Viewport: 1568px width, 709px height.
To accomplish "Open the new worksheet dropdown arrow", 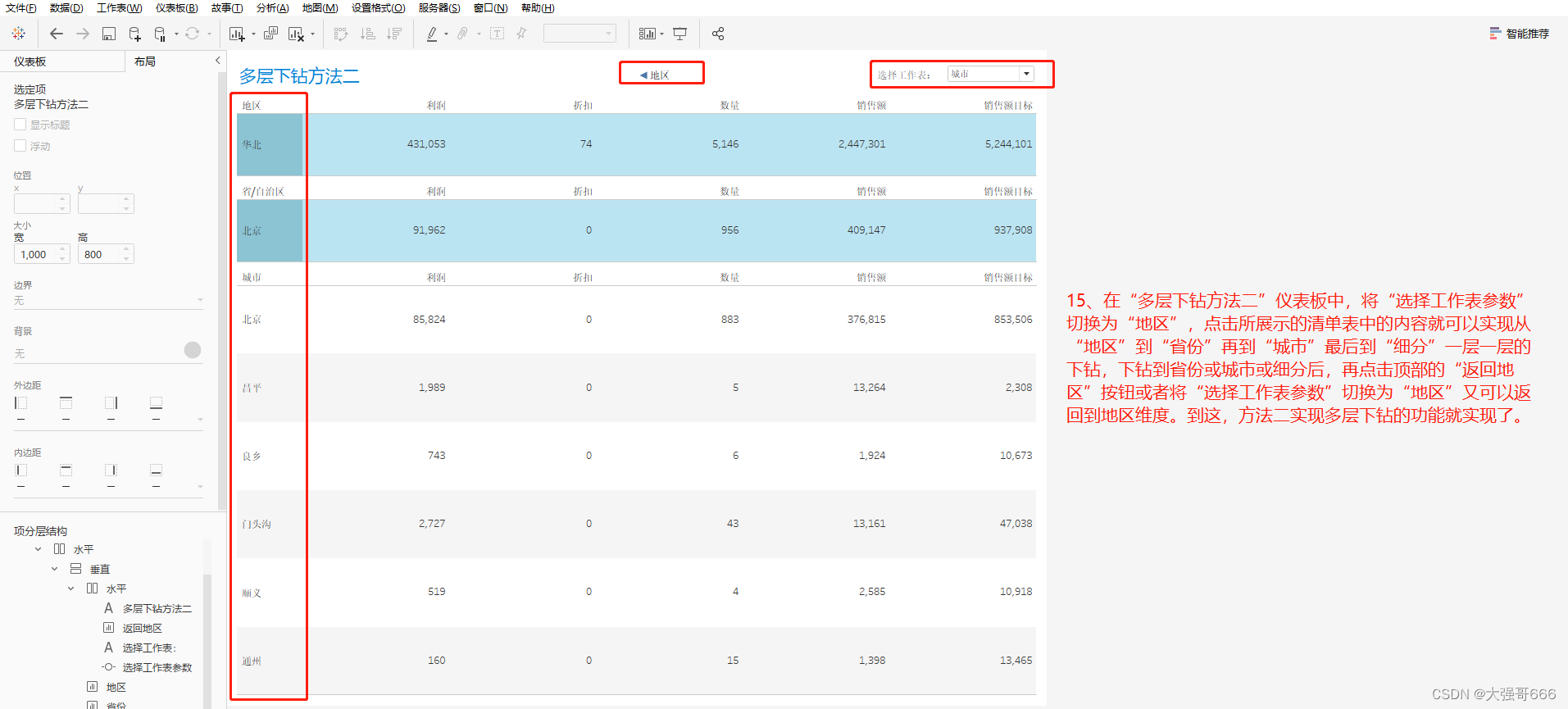I will [253, 34].
